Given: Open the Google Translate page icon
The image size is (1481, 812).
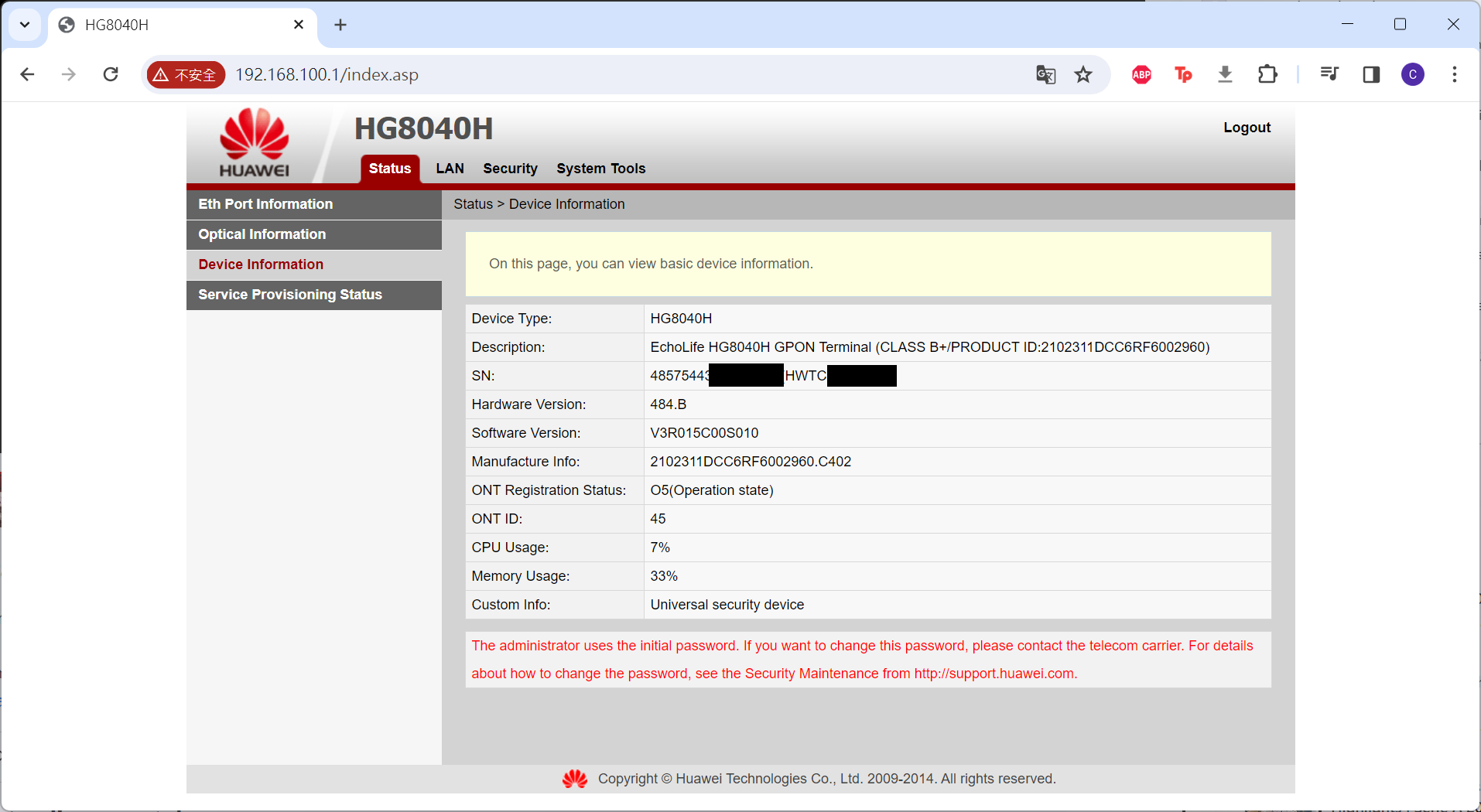Looking at the screenshot, I should click(1045, 74).
